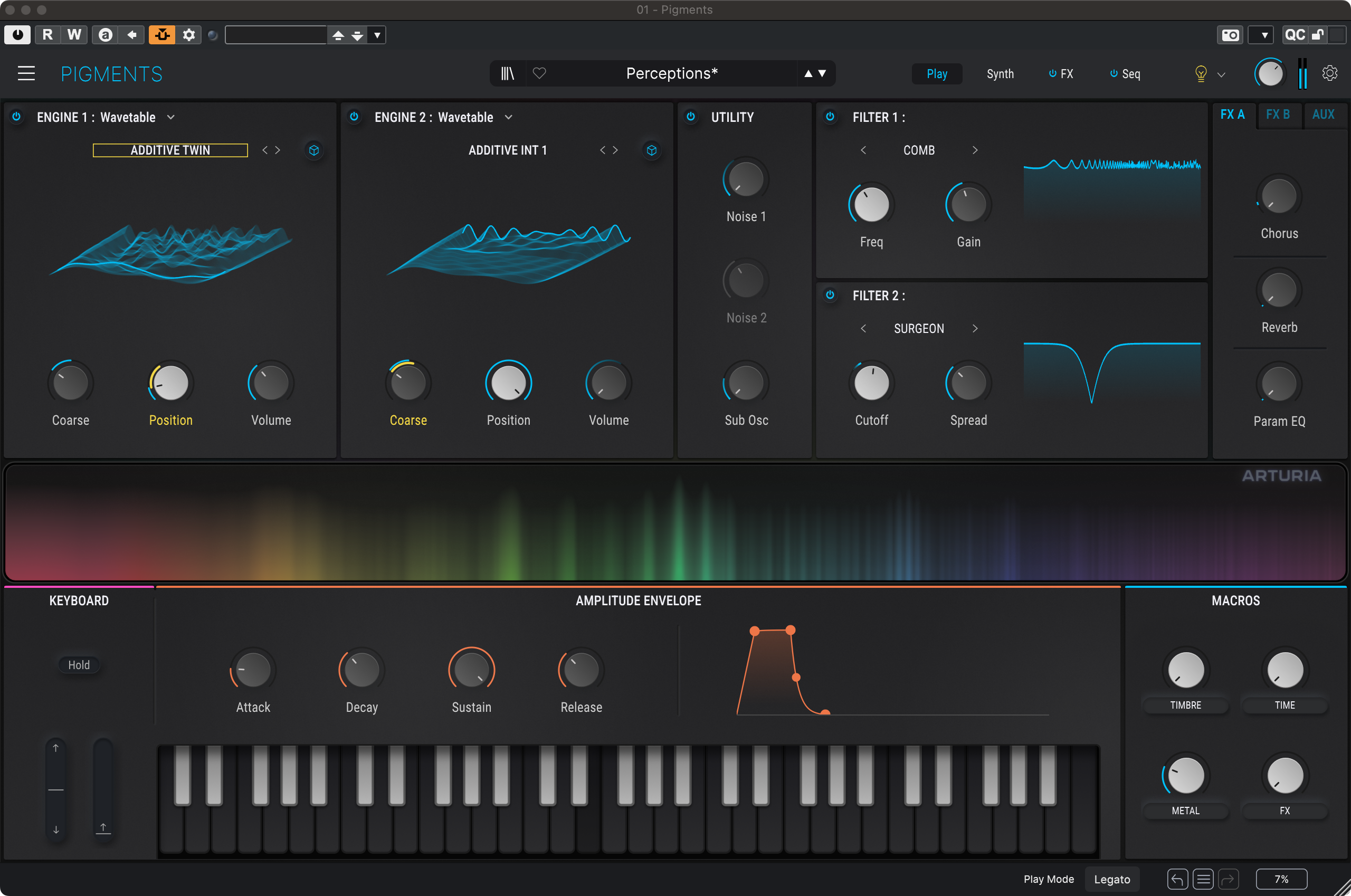Click the host preset name input field
The width and height of the screenshot is (1351, 896).
coord(276,35)
